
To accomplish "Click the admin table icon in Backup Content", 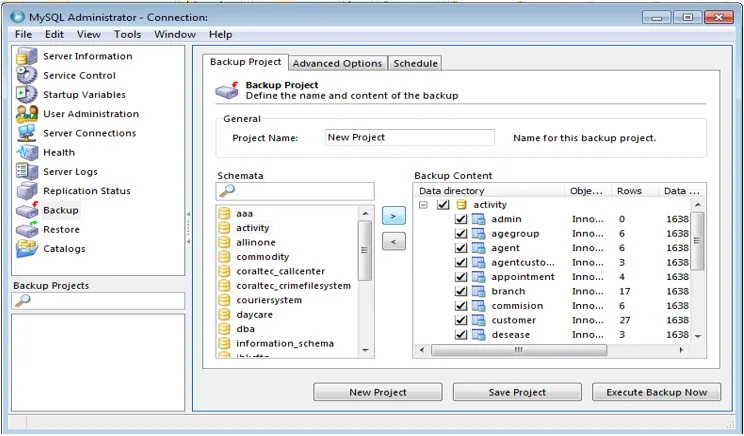I will [478, 219].
